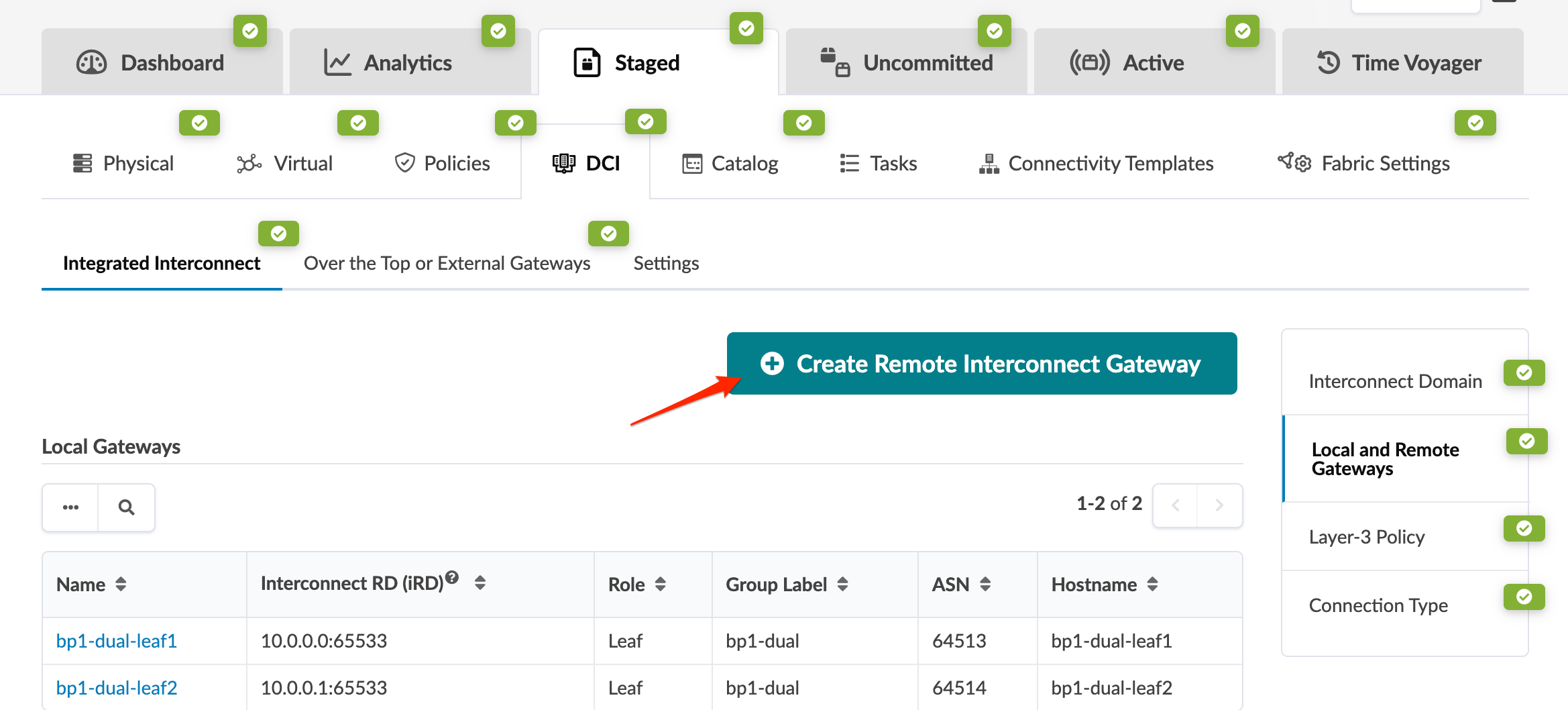Open Over the Top or External Gateways tab
The width and height of the screenshot is (1568, 710).
click(x=447, y=263)
